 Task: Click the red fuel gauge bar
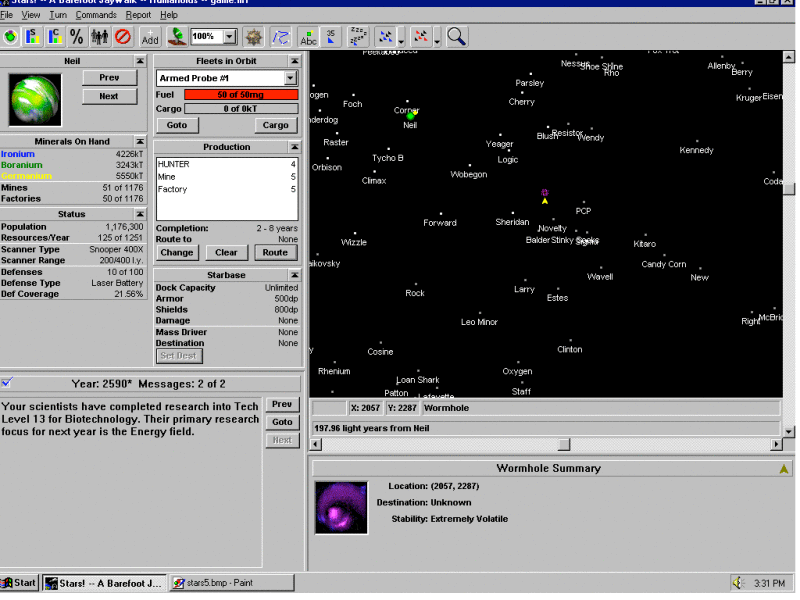point(241,94)
